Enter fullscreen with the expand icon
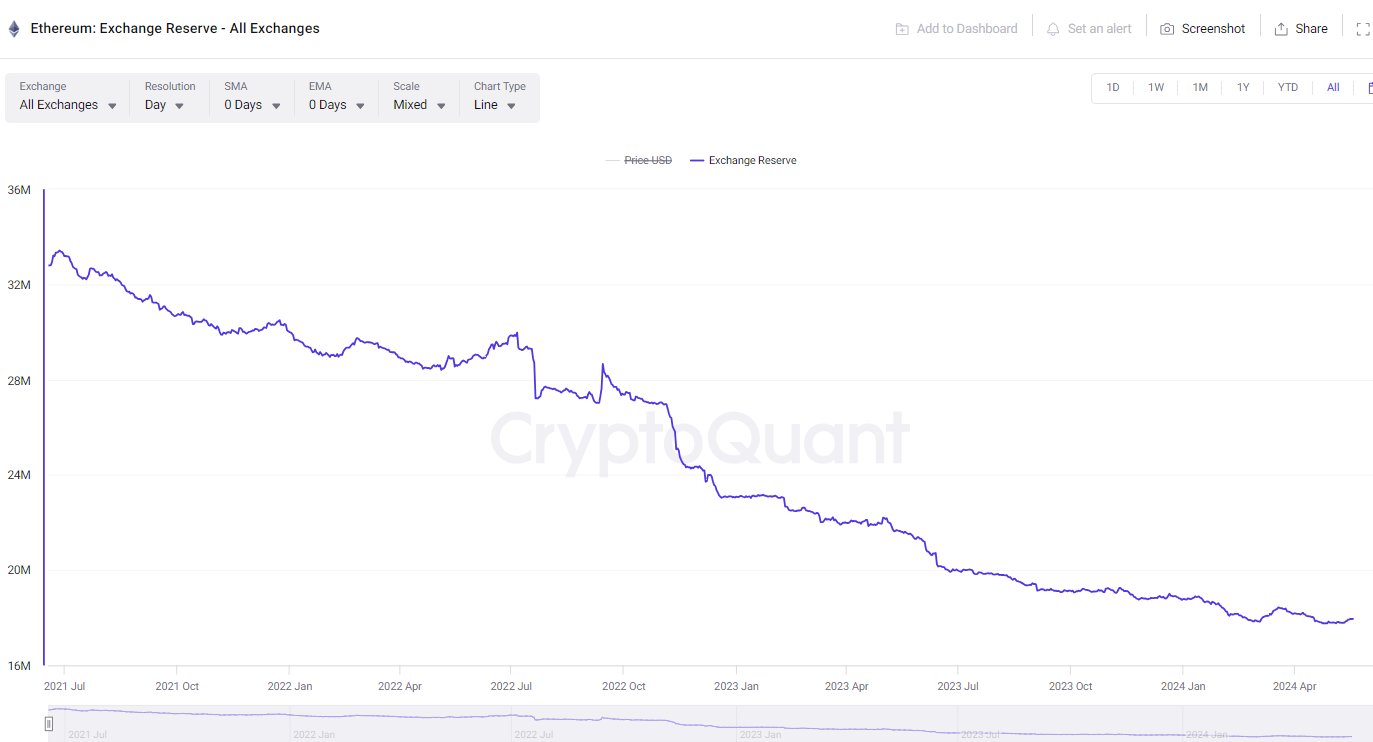1373x742 pixels. coord(1363,29)
